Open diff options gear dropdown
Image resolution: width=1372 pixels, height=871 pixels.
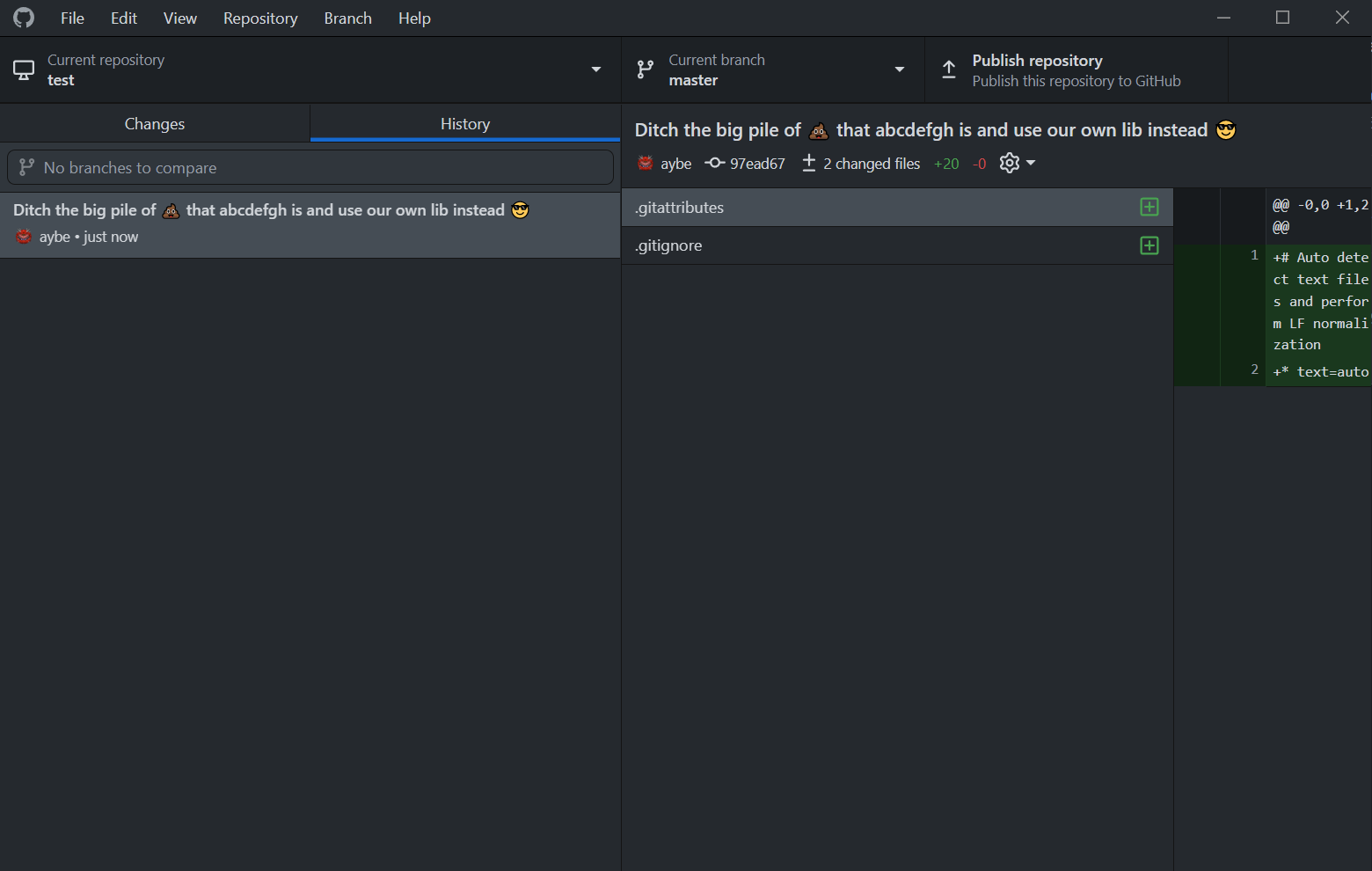coord(1018,163)
